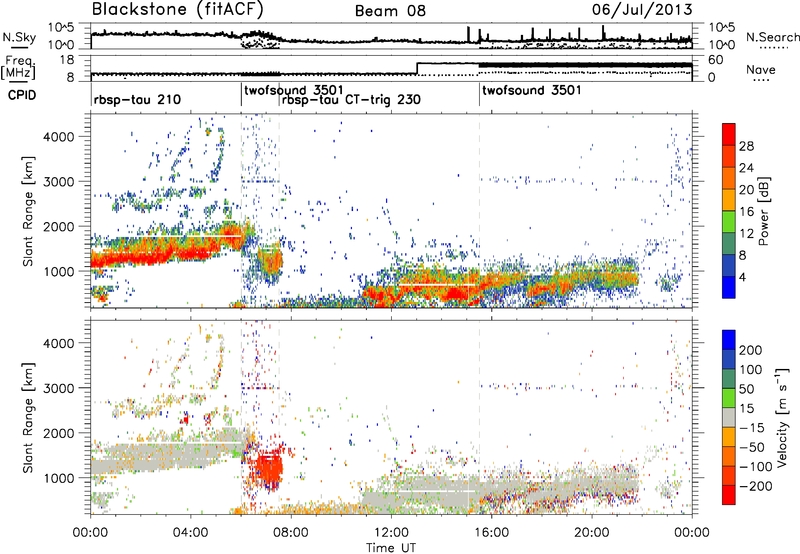Viewport: 800px width, 554px height.
Task: Click the solid line sample under N.Sky
Action: pyautogui.click(x=19, y=48)
